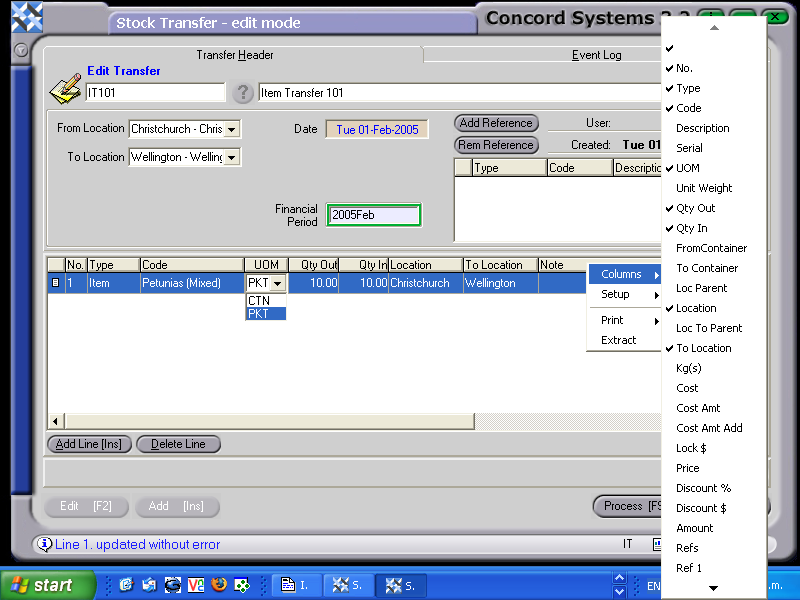Click the Concord Systems app logo top-left

point(26,17)
